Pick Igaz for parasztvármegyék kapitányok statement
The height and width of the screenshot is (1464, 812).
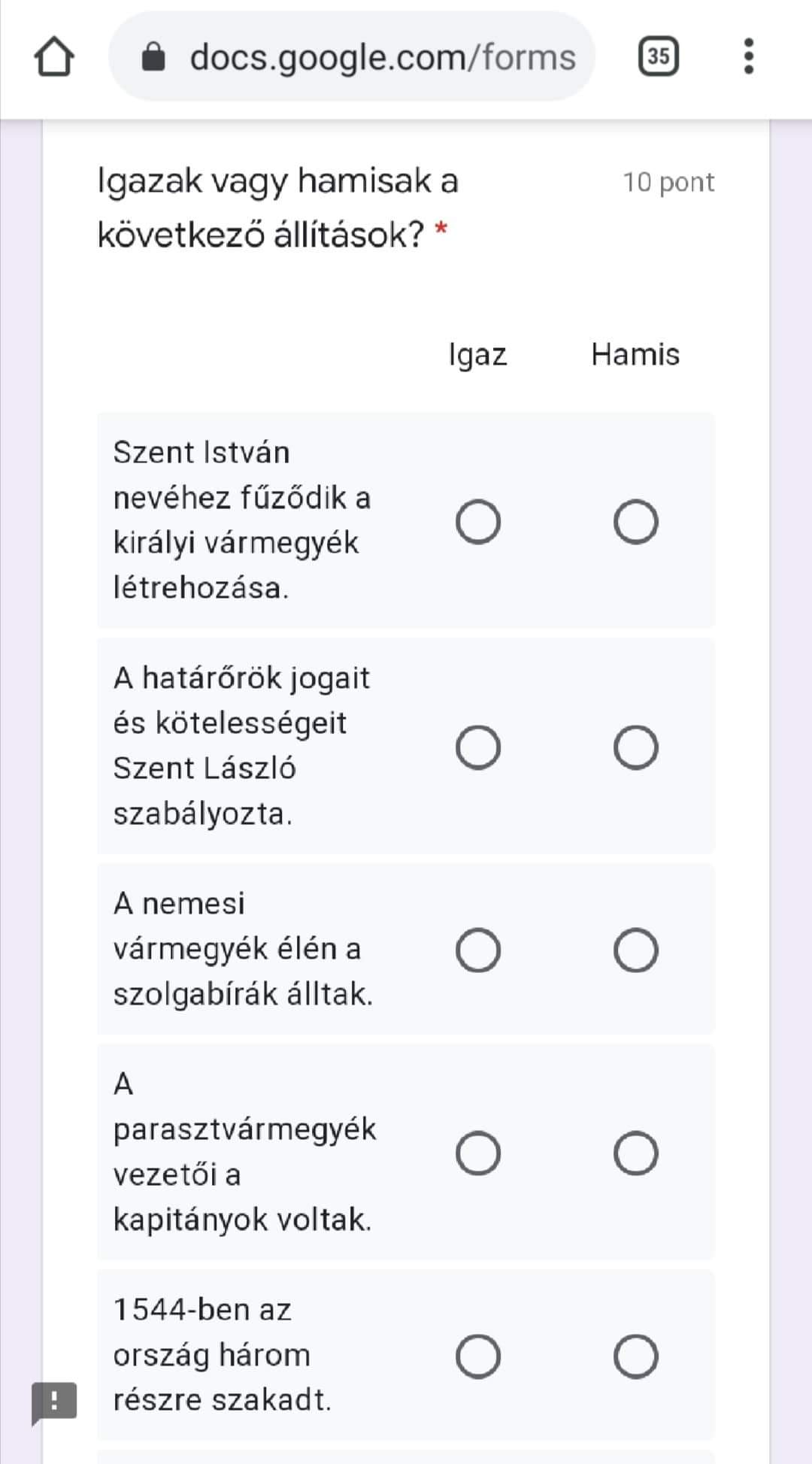tap(478, 1153)
